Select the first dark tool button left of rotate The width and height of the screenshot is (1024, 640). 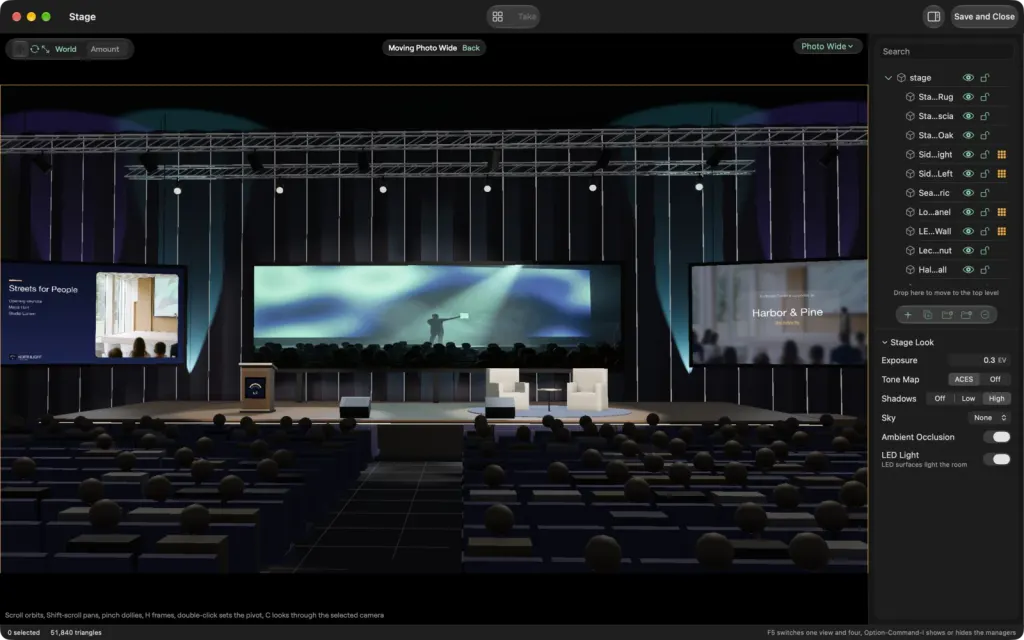tap(20, 49)
